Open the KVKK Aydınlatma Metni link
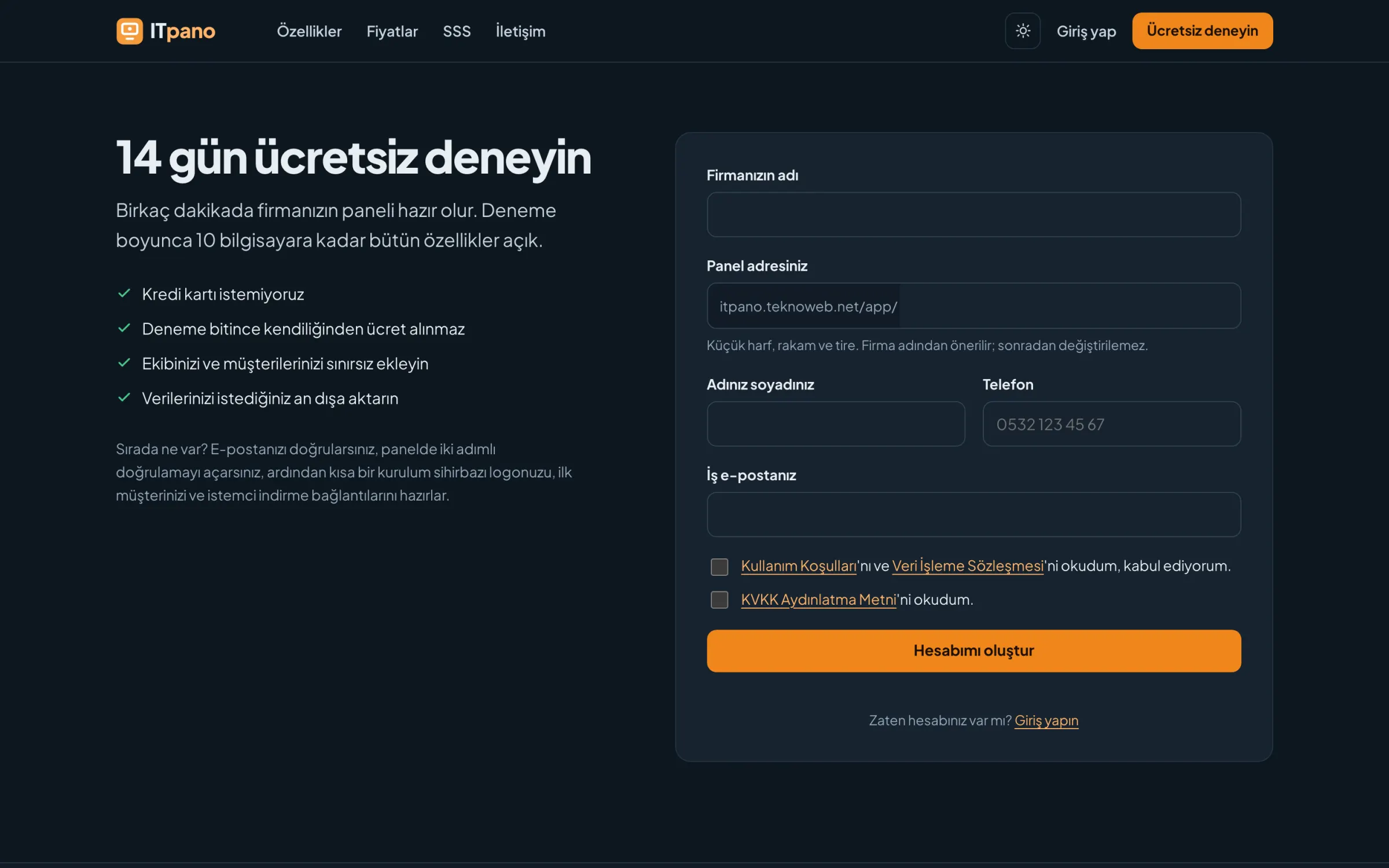Viewport: 1389px width, 868px height. (x=818, y=599)
